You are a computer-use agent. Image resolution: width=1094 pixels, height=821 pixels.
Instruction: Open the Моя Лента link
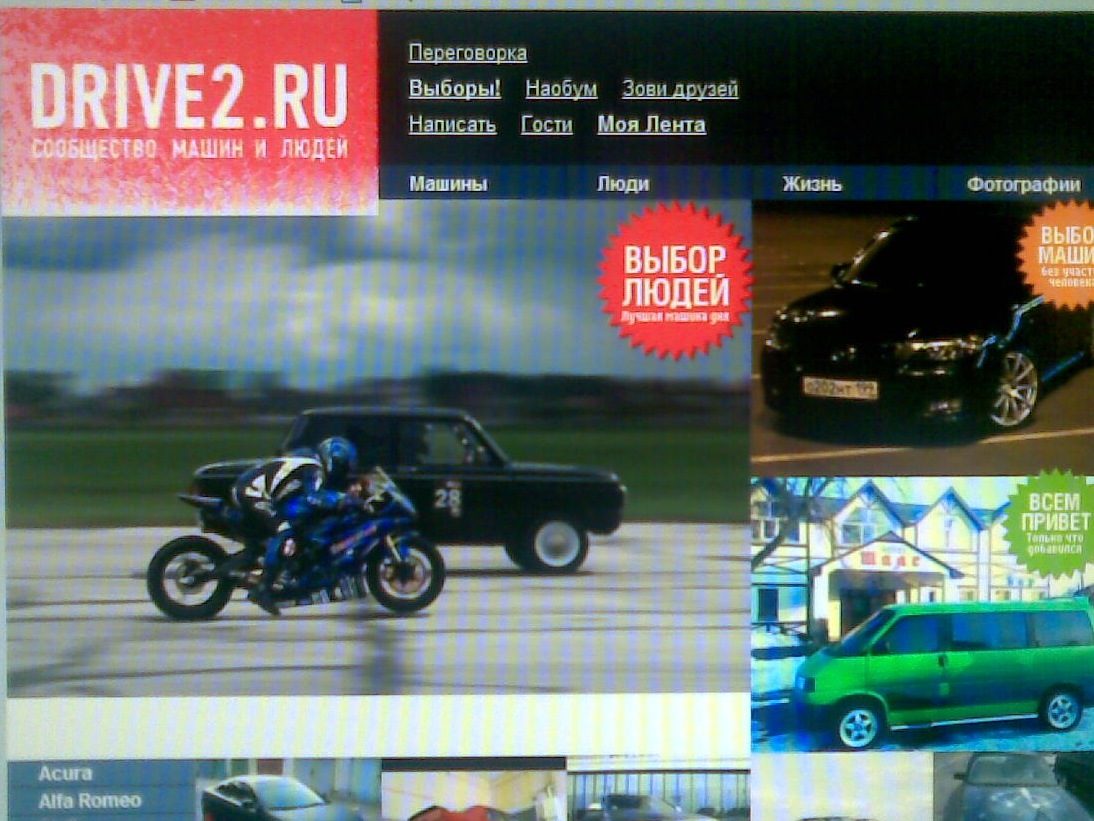pos(651,125)
